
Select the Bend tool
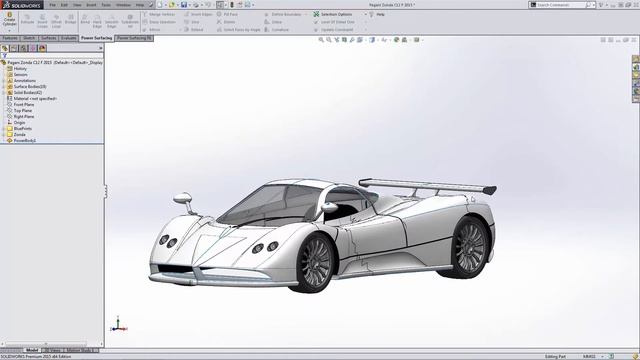85,20
